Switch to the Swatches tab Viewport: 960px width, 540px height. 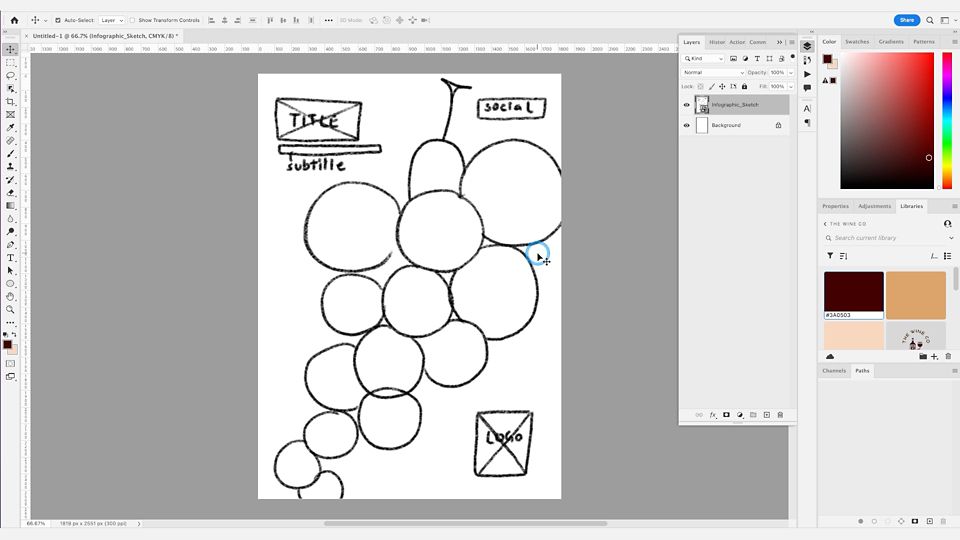[x=857, y=42]
